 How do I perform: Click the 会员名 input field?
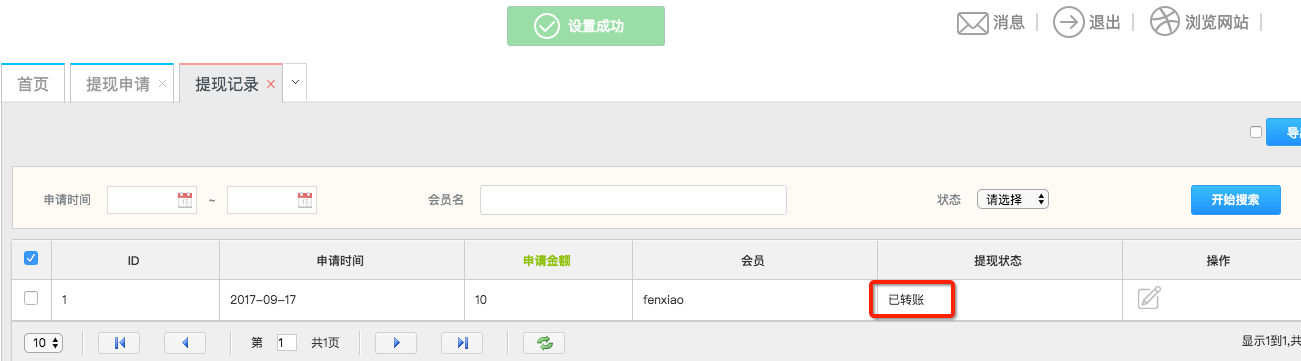(633, 200)
